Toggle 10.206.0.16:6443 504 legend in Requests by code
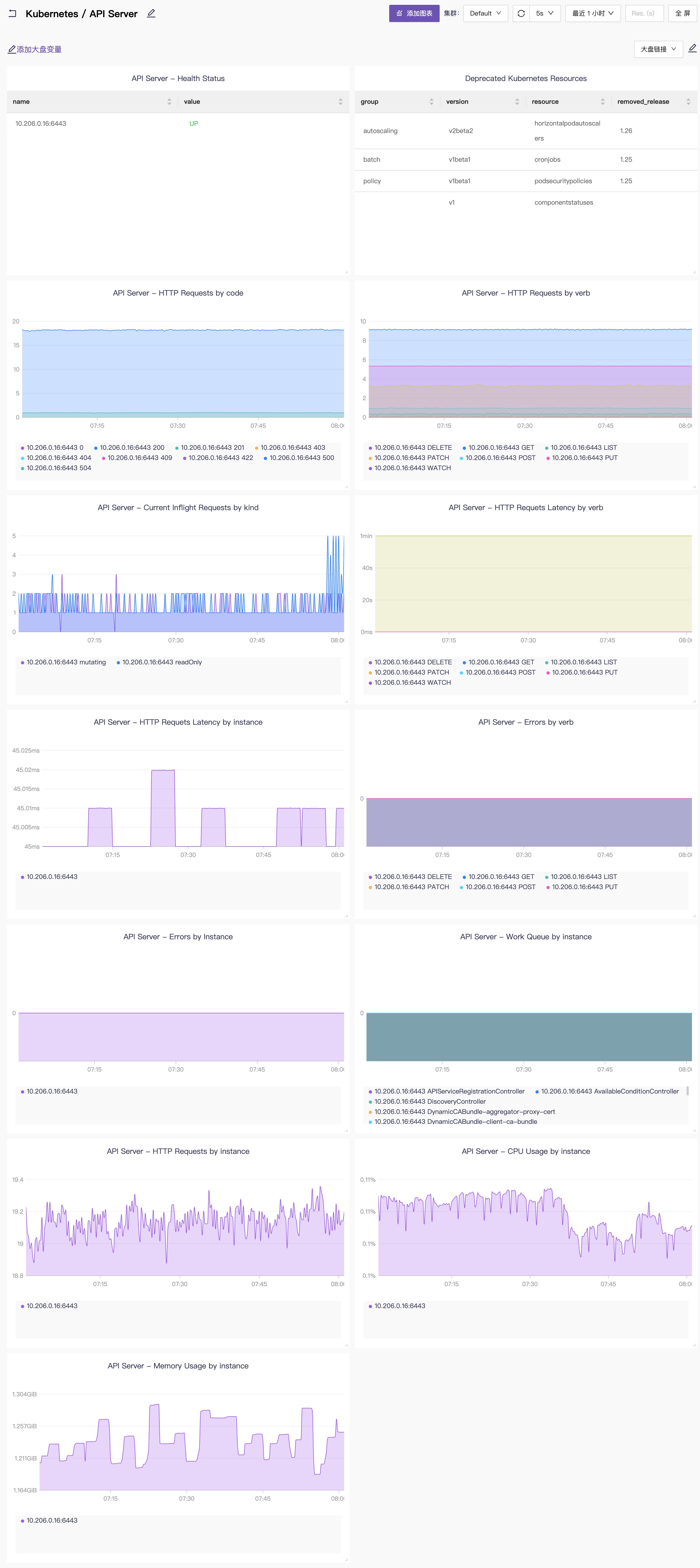This screenshot has width=700, height=1568. point(56,468)
